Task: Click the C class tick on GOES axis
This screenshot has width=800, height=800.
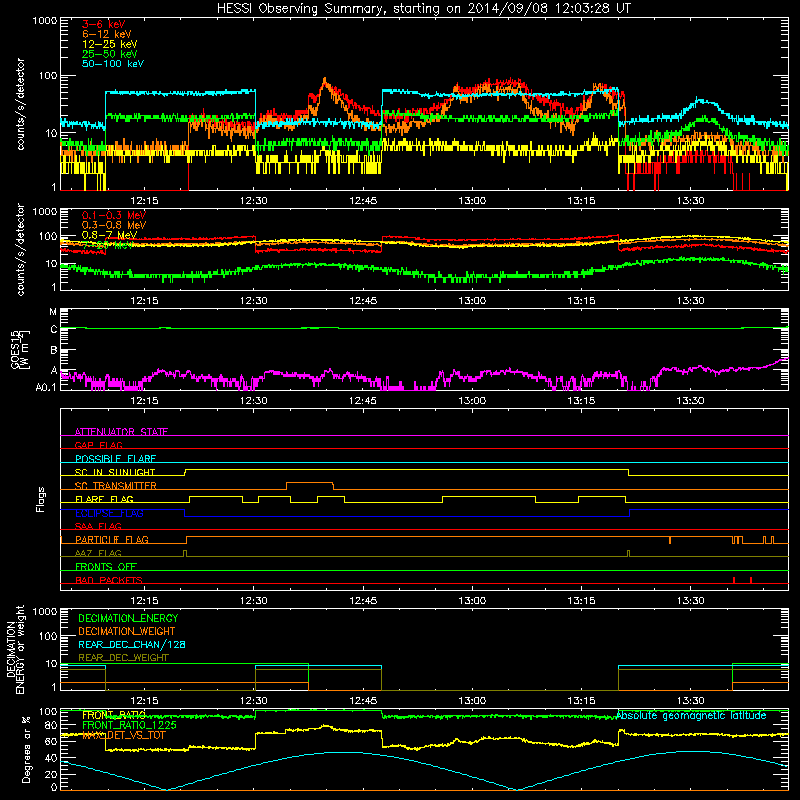Action: click(x=54, y=330)
